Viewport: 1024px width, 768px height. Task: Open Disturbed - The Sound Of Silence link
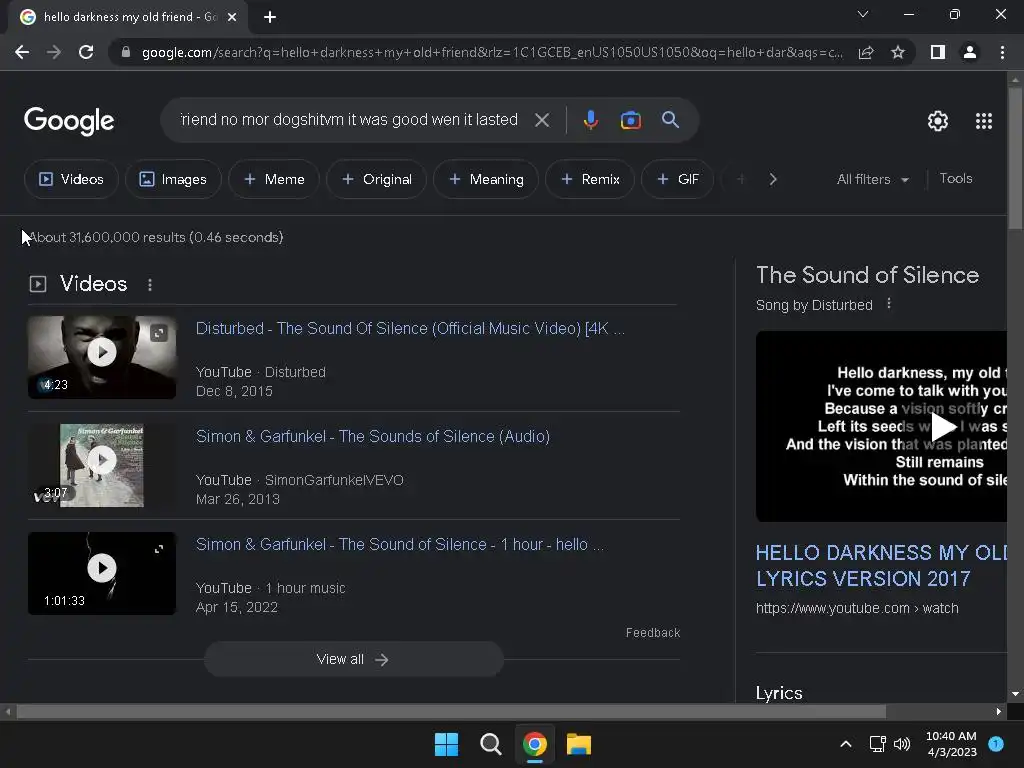(x=410, y=328)
